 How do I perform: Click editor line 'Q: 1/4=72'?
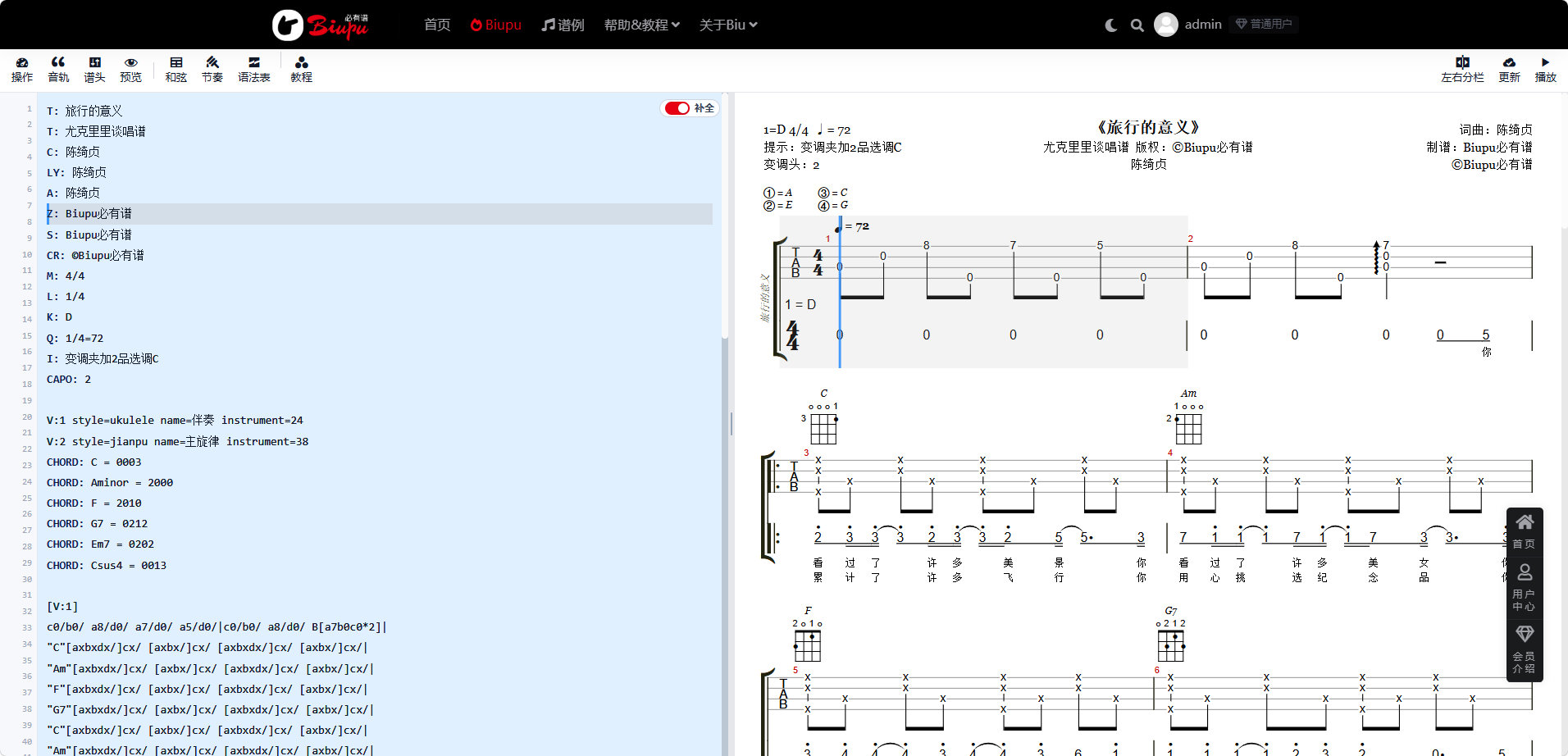(75, 338)
